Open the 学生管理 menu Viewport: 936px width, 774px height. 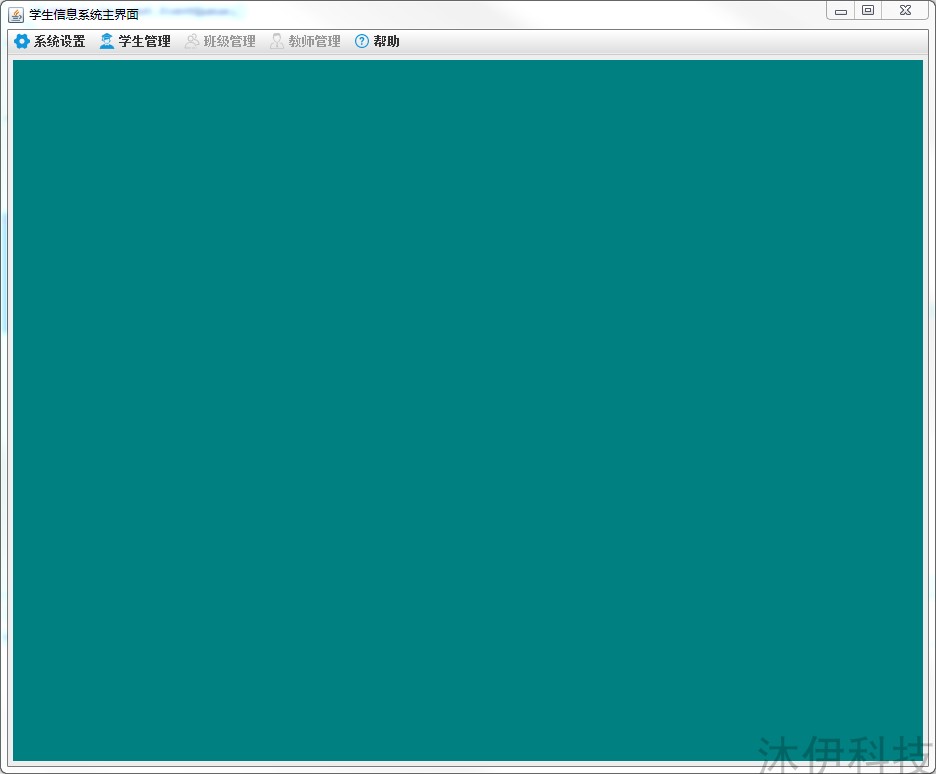136,41
